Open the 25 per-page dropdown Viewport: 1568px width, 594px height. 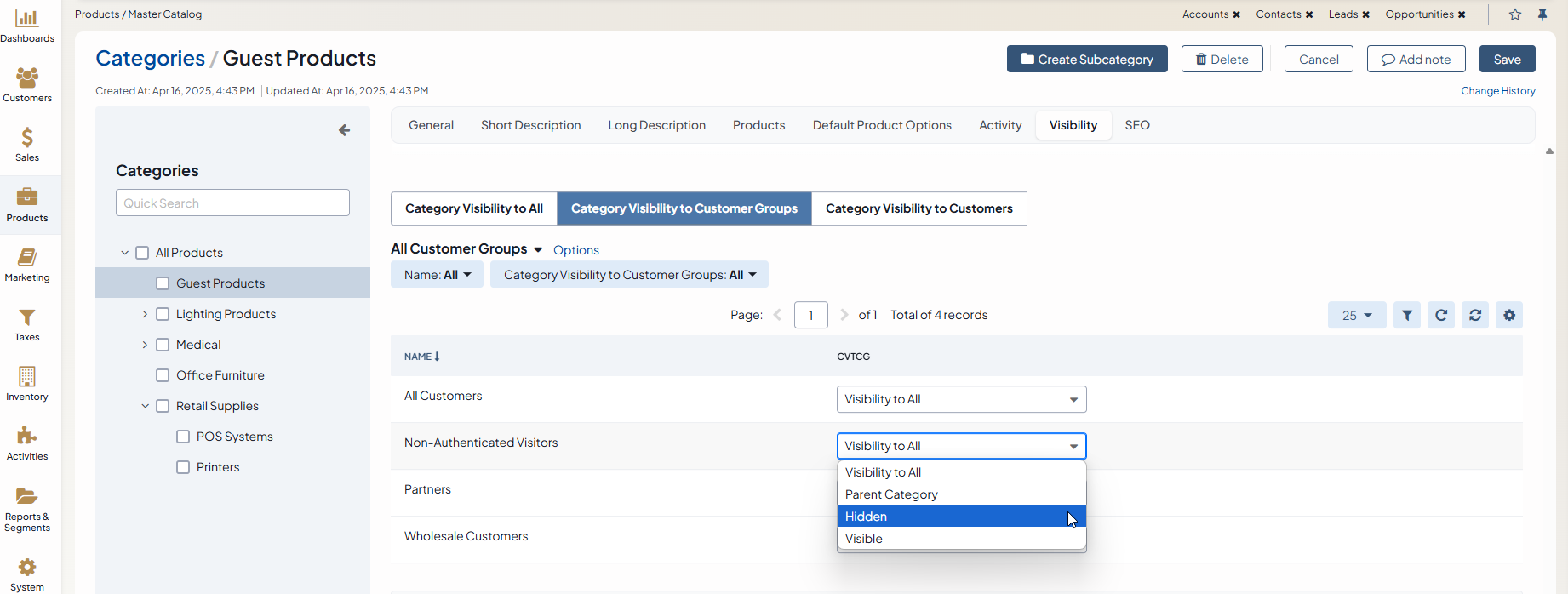click(x=1357, y=315)
